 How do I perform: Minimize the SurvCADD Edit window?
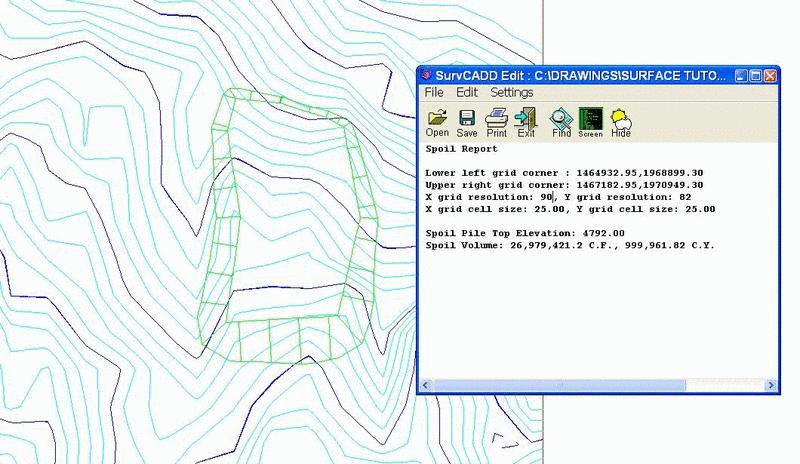(x=741, y=76)
